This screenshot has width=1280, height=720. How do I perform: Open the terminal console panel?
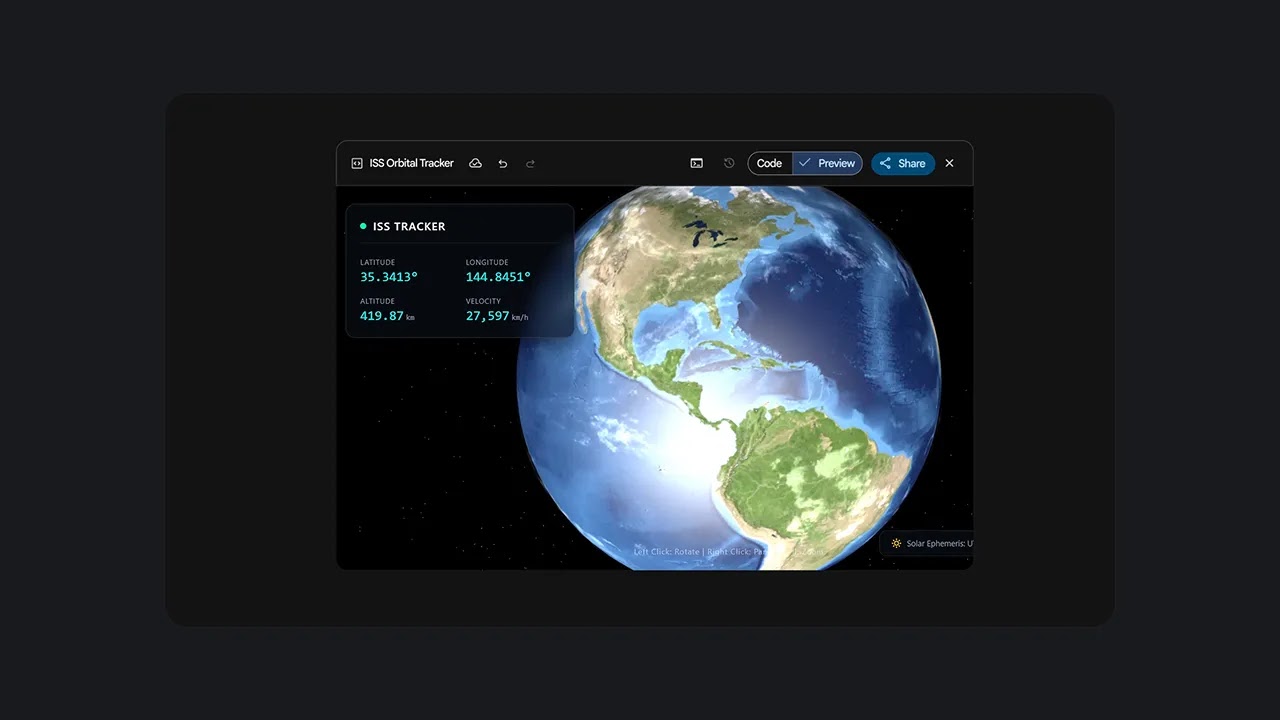tap(697, 163)
